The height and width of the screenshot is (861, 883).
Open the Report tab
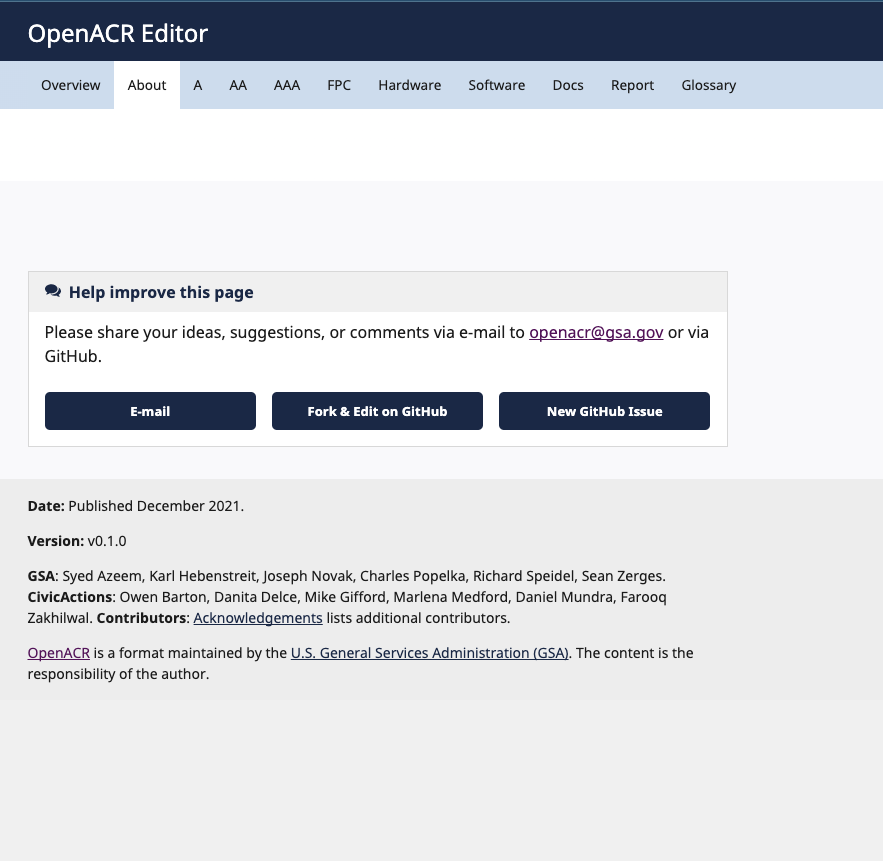632,85
